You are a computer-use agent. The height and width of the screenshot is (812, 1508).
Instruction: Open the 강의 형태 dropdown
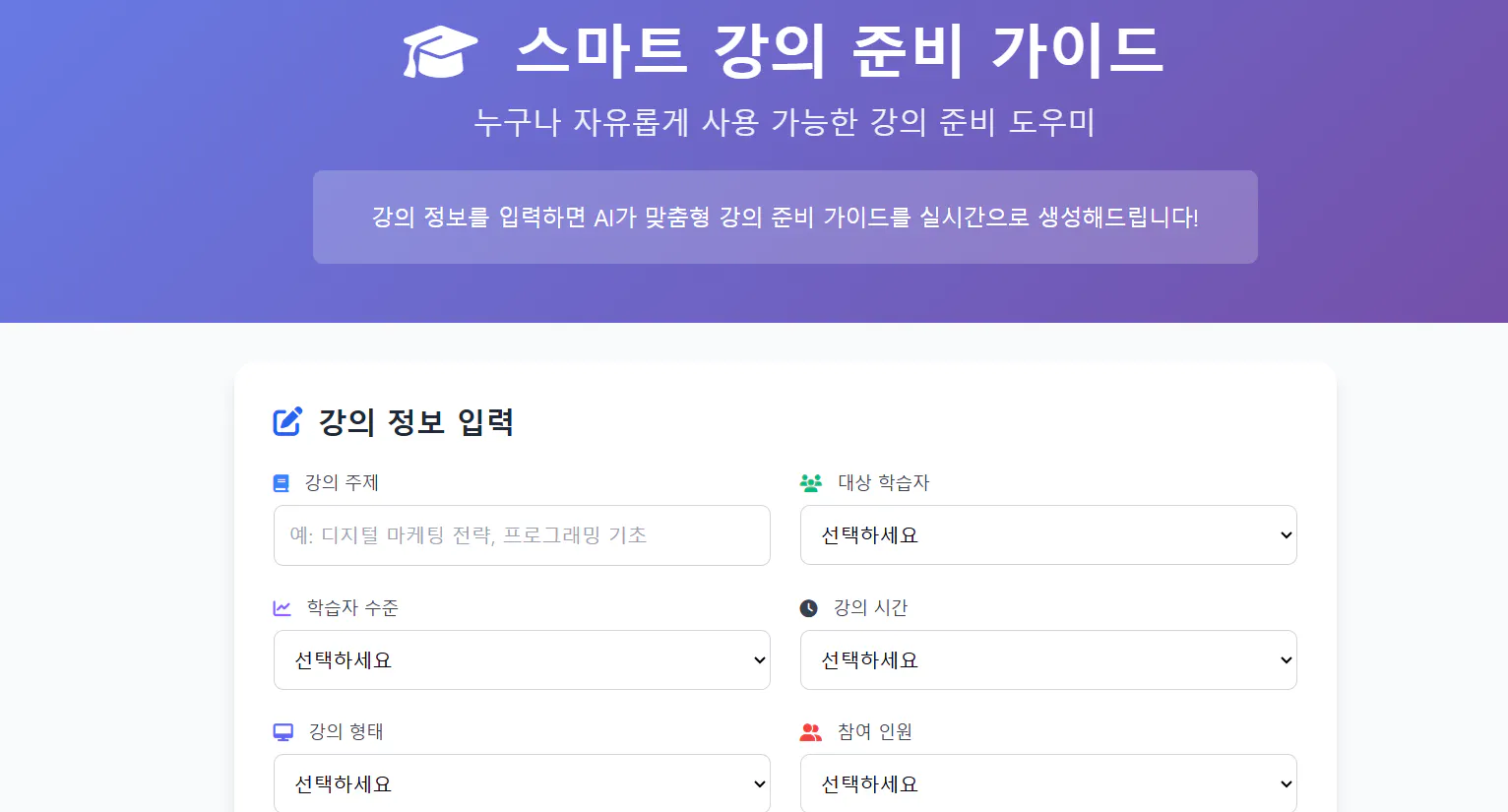[x=522, y=783]
